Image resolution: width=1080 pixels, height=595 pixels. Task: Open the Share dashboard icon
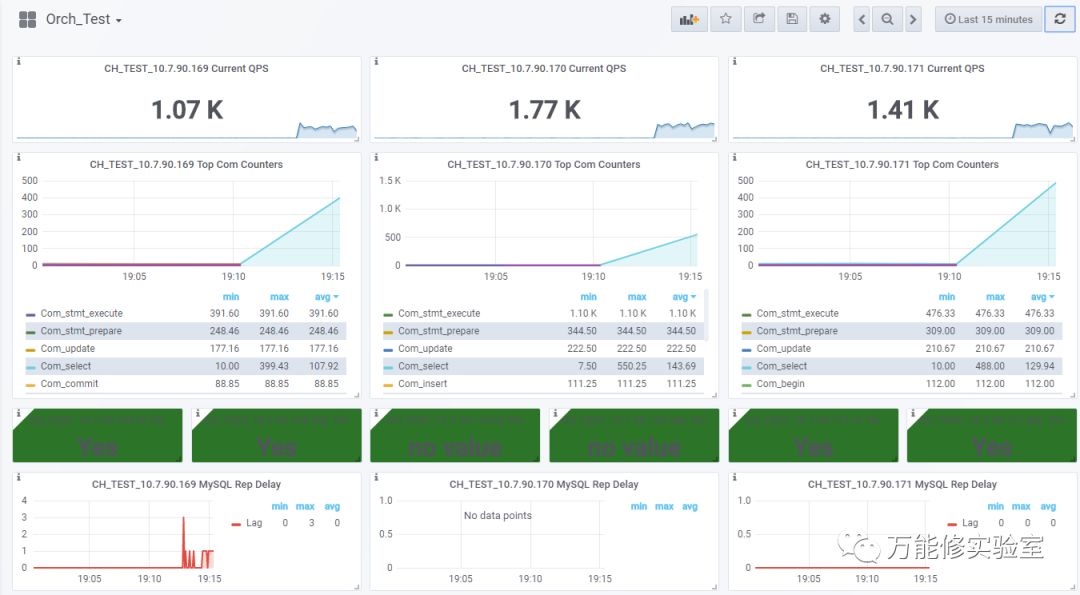tap(758, 19)
